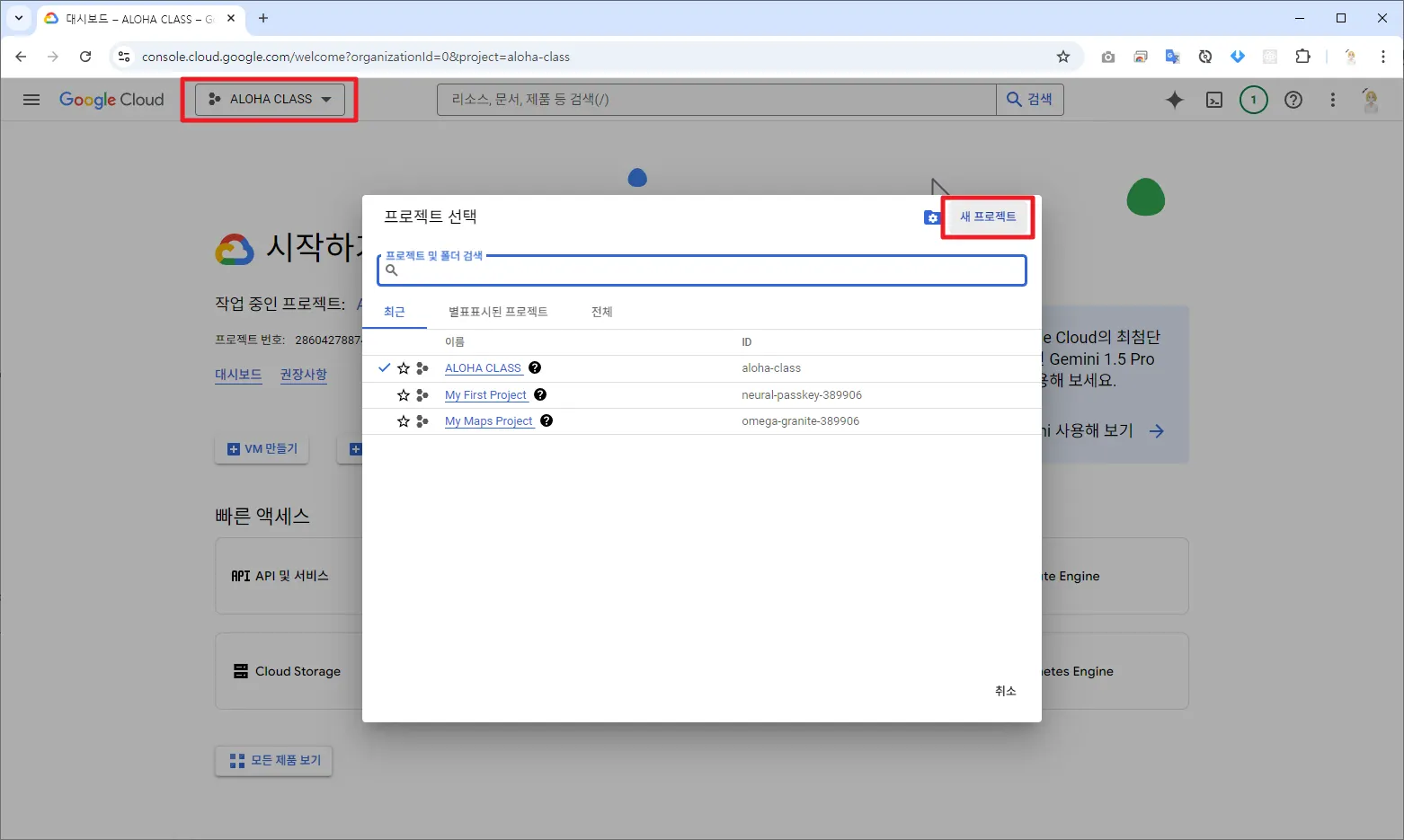Click the 검색 search button
Viewport: 1404px width, 840px height.
pyautogui.click(x=1030, y=100)
